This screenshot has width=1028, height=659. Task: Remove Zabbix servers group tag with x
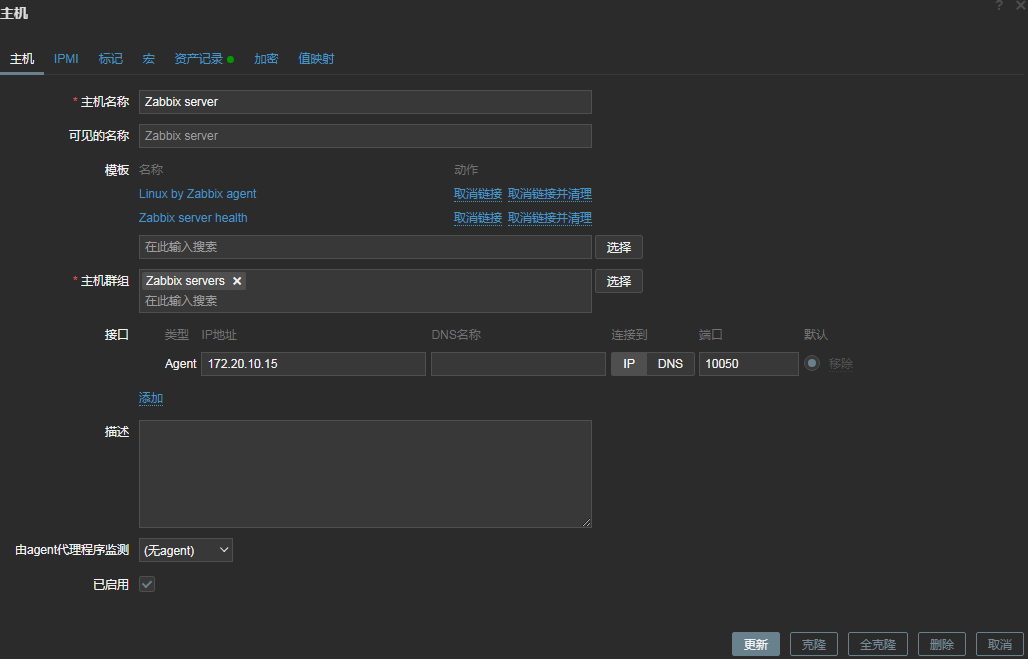tap(237, 281)
